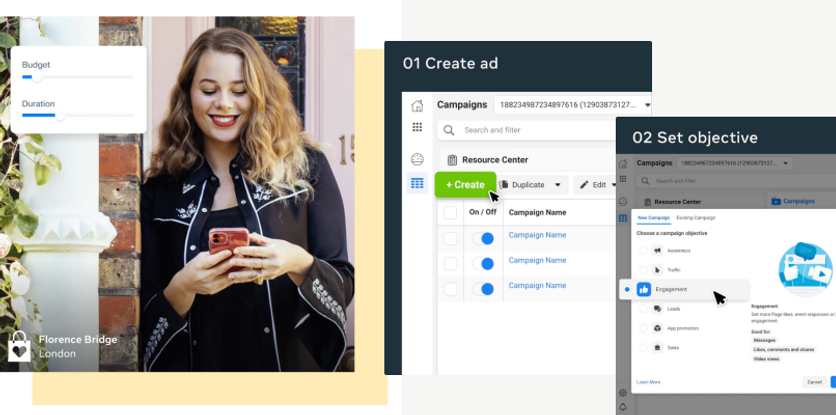The width and height of the screenshot is (836, 415).
Task: Click the pencil icon on the Edit button
Action: click(584, 185)
